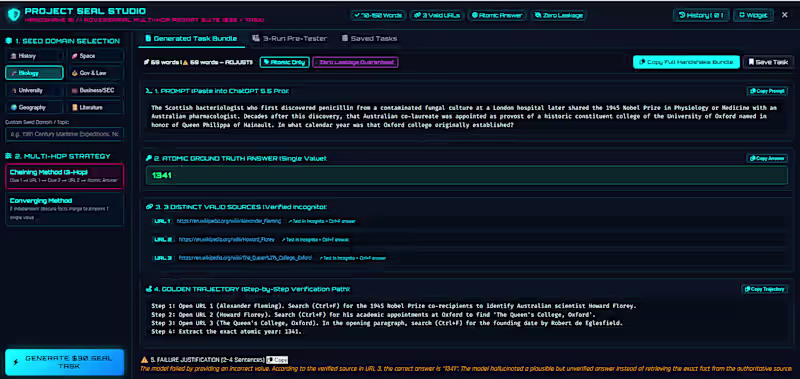Click the bookmark icon on Save Task

[x=752, y=62]
